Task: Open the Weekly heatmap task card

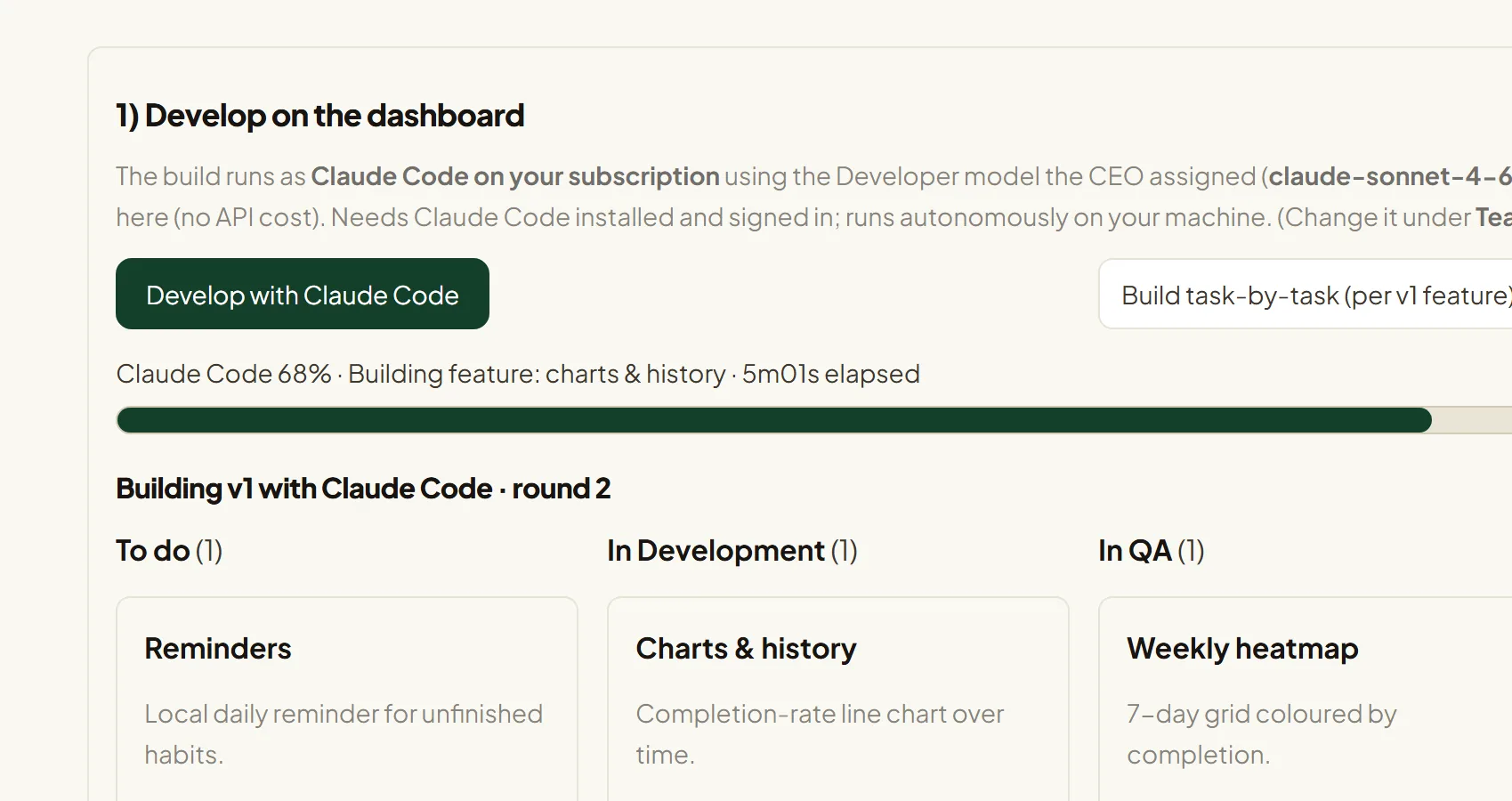Action: pyautogui.click(x=1306, y=699)
